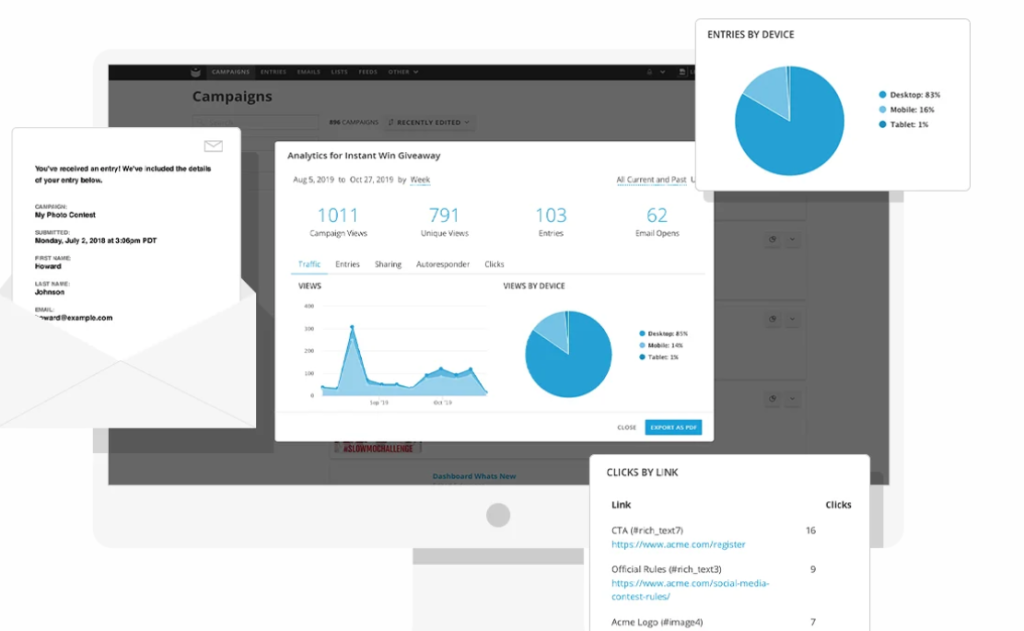This screenshot has height=631, width=1024.
Task: Click the 103 Entries stat
Action: (551, 221)
